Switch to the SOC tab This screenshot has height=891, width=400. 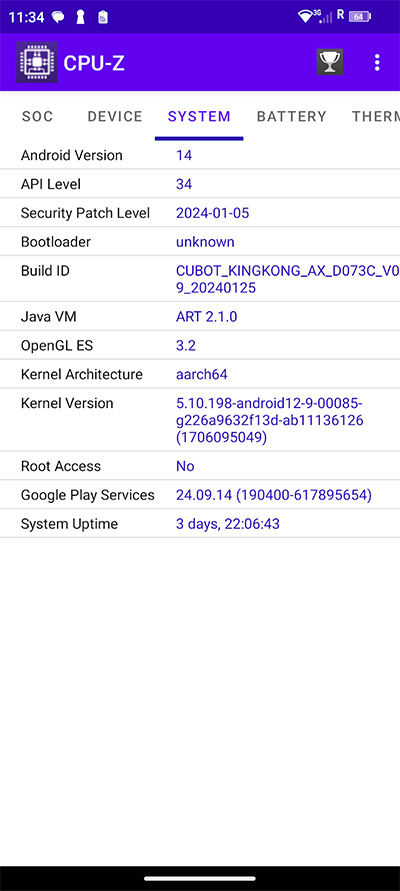[x=38, y=116]
